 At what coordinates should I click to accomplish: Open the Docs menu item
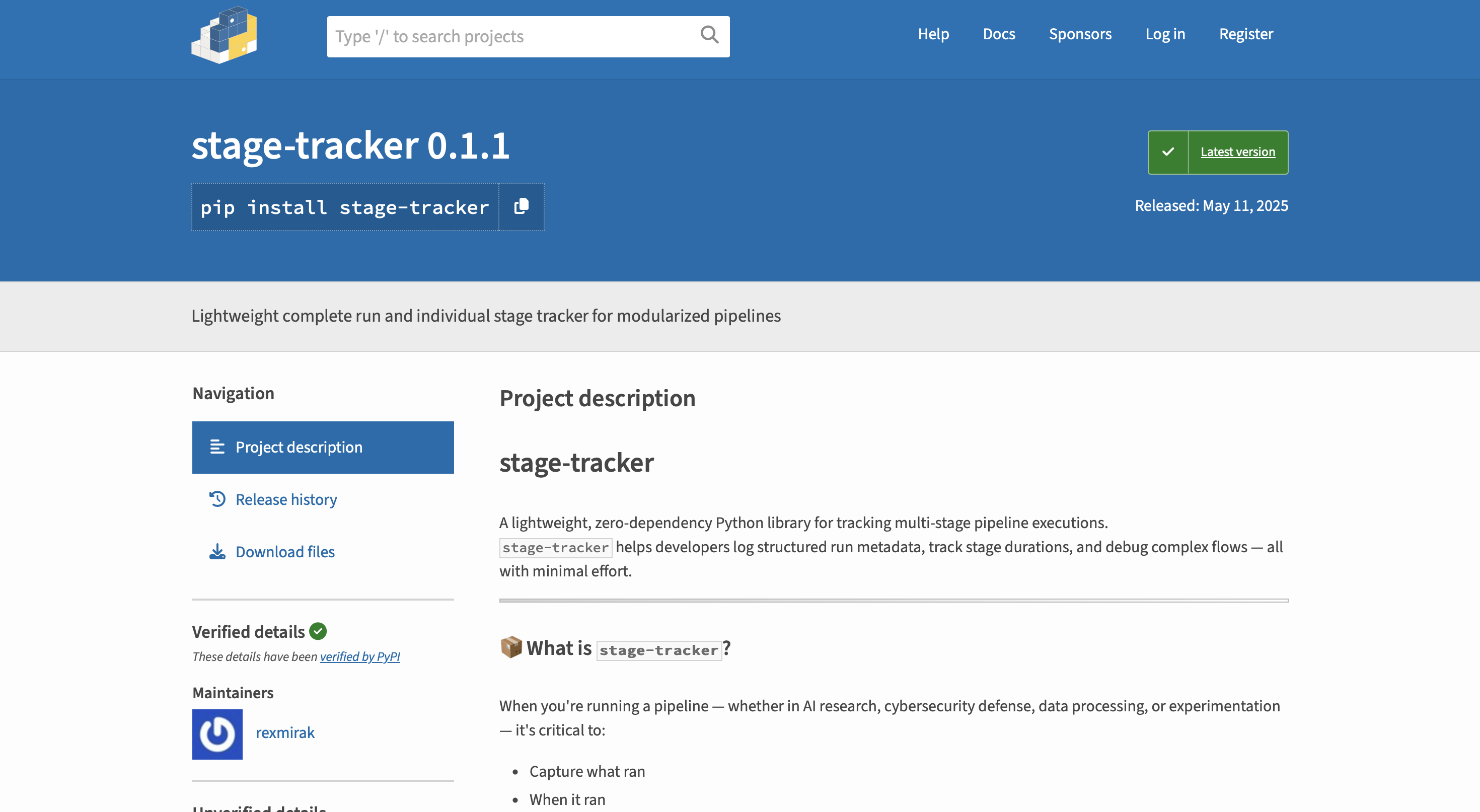999,34
